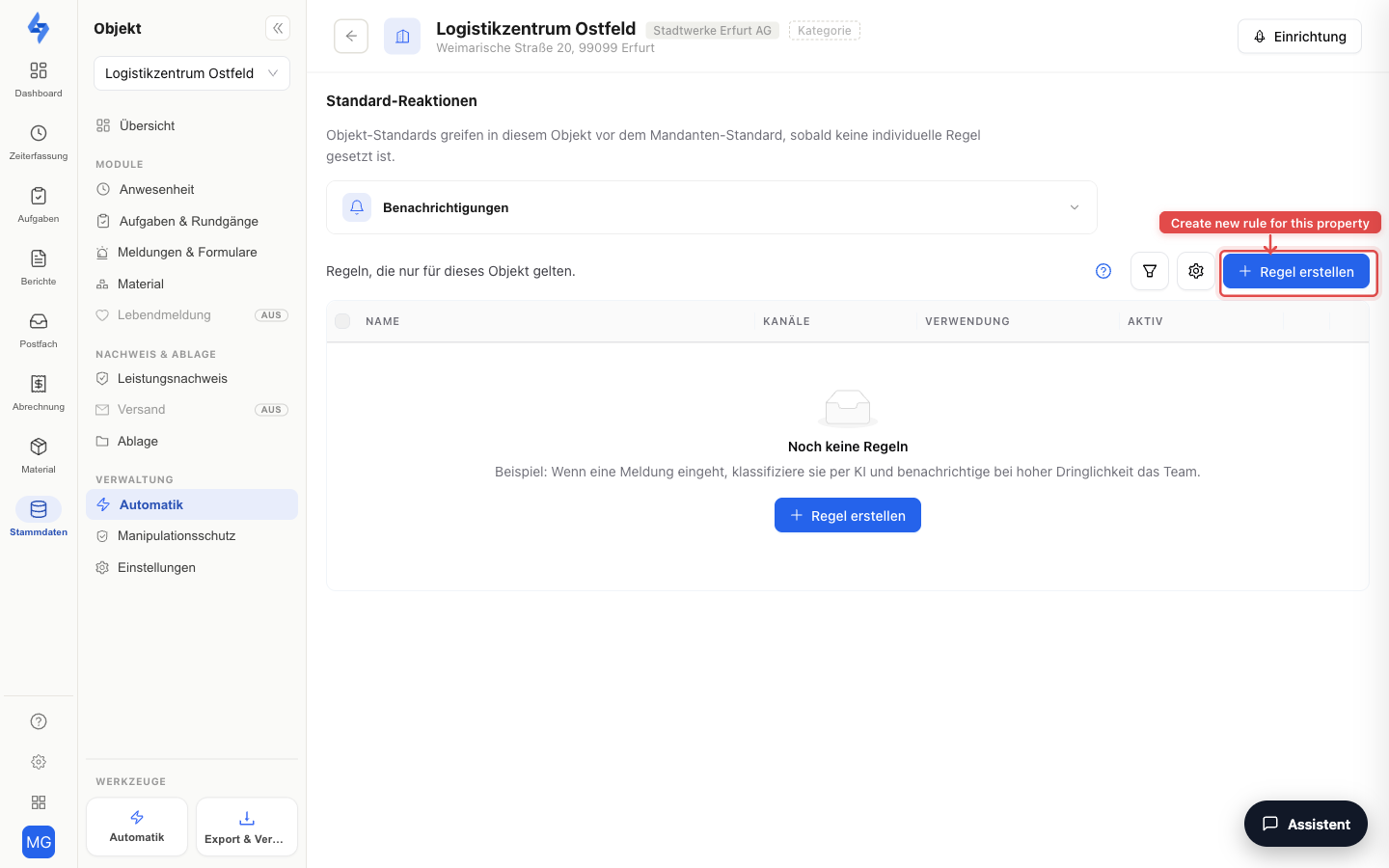Click the Standard-Reaktionen heading
The image size is (1389, 868).
pyautogui.click(x=401, y=100)
